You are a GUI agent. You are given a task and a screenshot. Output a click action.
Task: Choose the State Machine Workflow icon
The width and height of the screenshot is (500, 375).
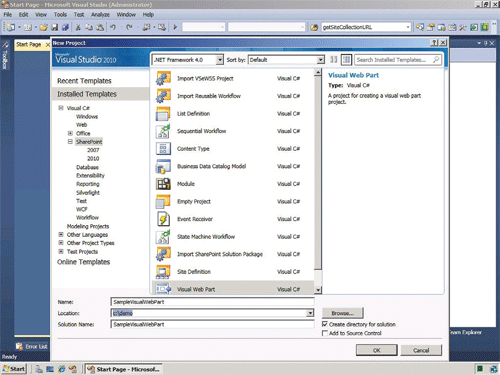click(163, 237)
